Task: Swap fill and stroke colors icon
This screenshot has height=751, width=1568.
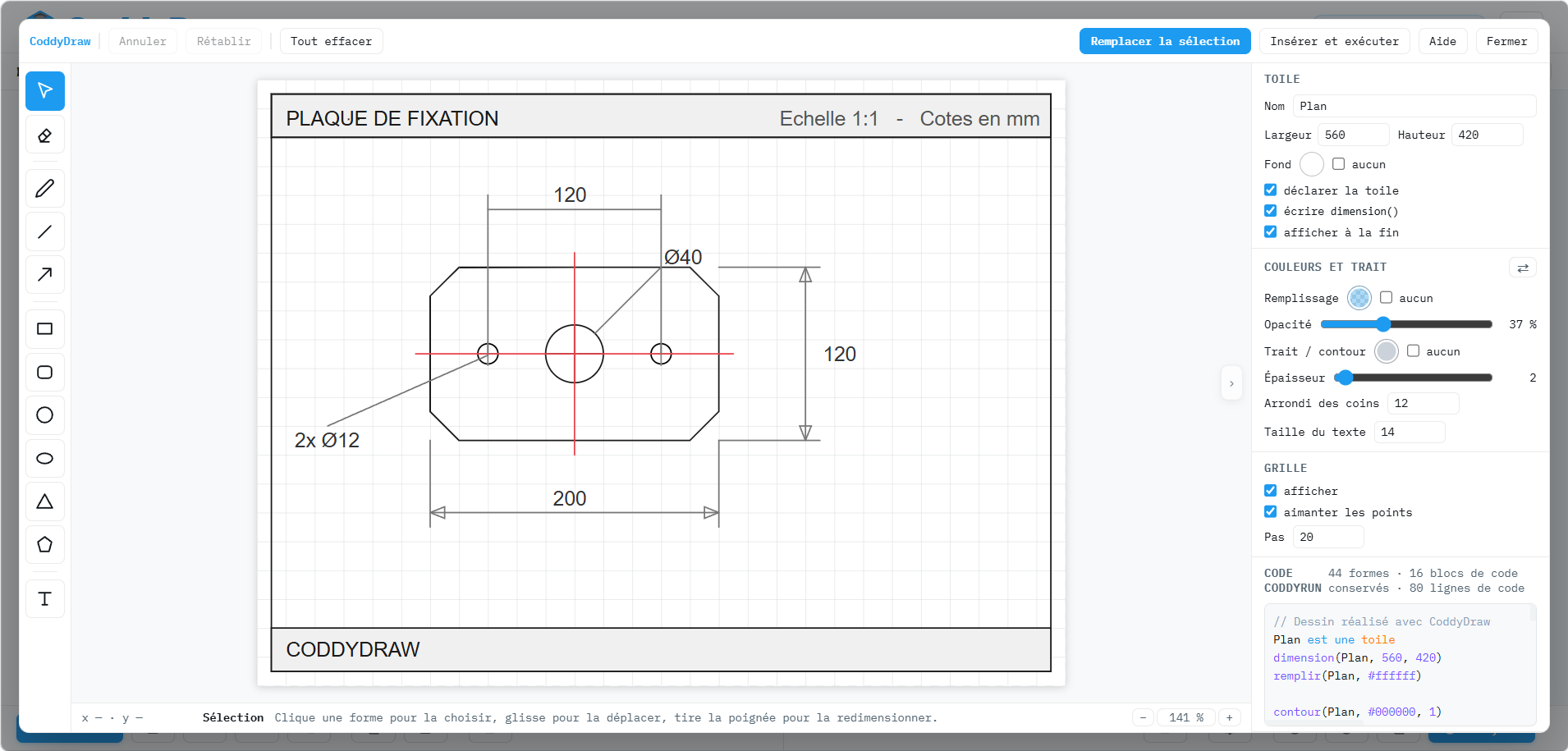Action: [1523, 268]
